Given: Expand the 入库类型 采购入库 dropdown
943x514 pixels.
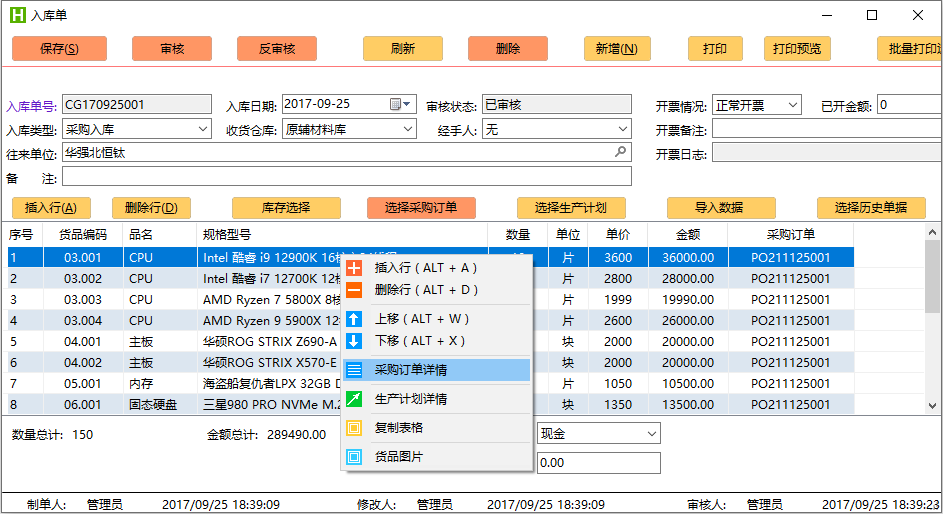Looking at the screenshot, I should click(203, 129).
